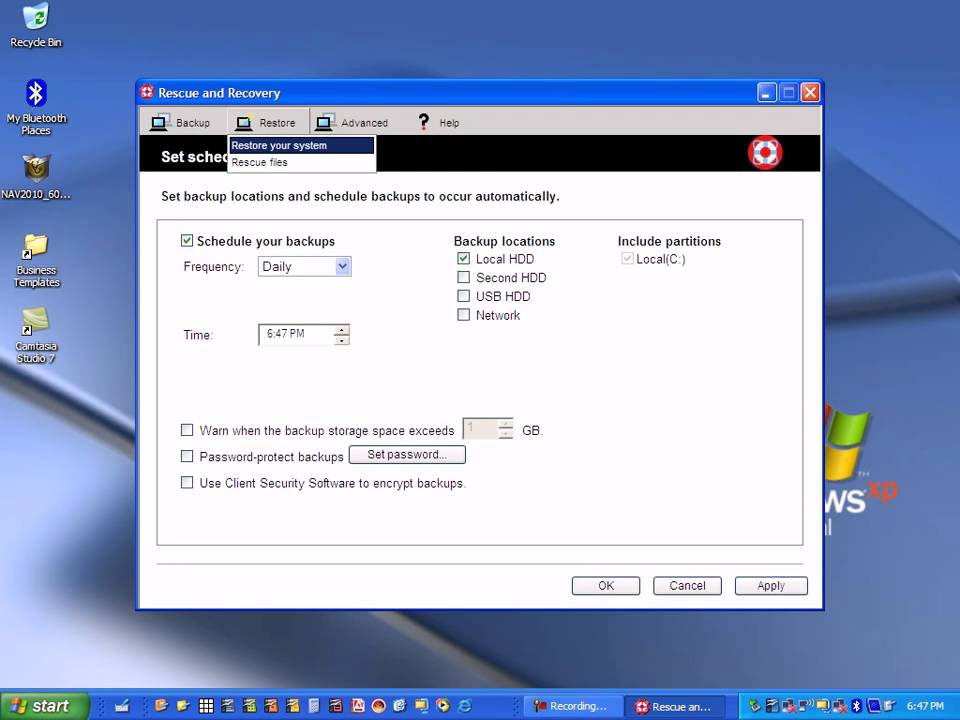Viewport: 960px width, 720px height.
Task: Enable Password-protect backups checkbox
Action: tap(187, 456)
